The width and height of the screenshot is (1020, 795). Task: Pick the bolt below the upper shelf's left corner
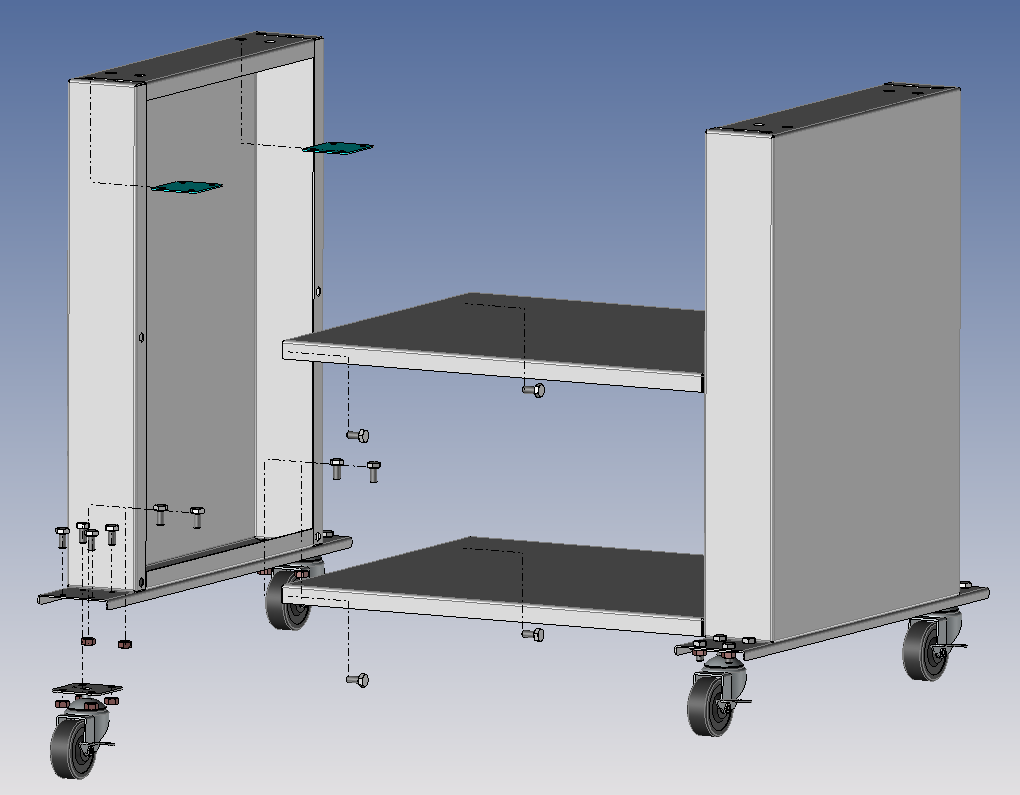click(x=358, y=435)
